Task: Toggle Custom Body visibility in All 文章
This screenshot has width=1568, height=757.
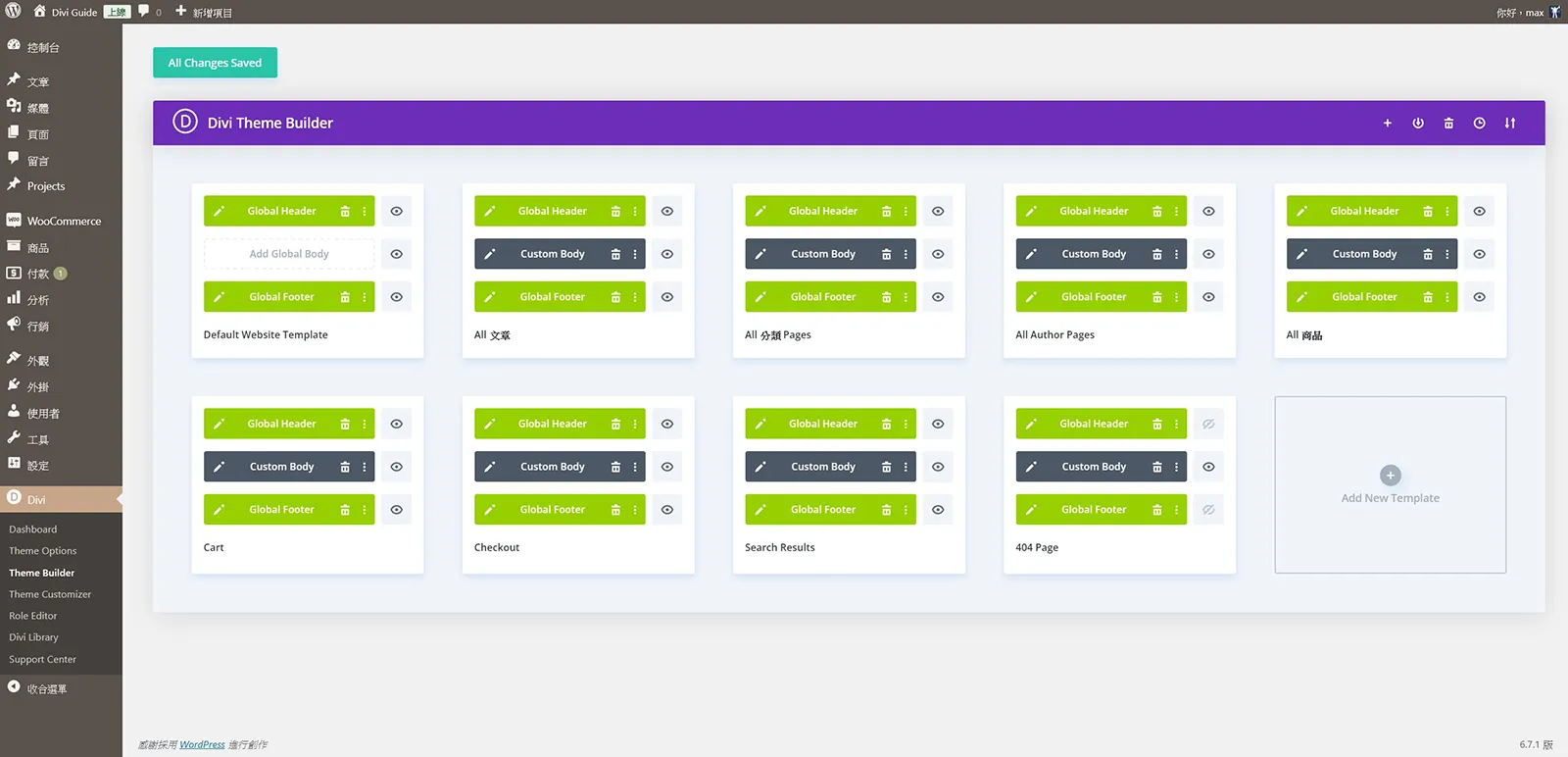Action: [667, 254]
